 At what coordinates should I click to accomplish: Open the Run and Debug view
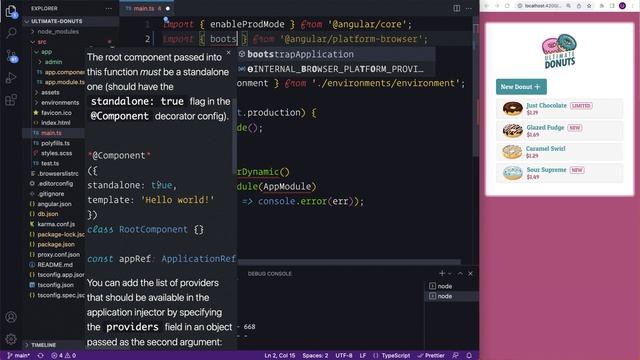coord(11,78)
